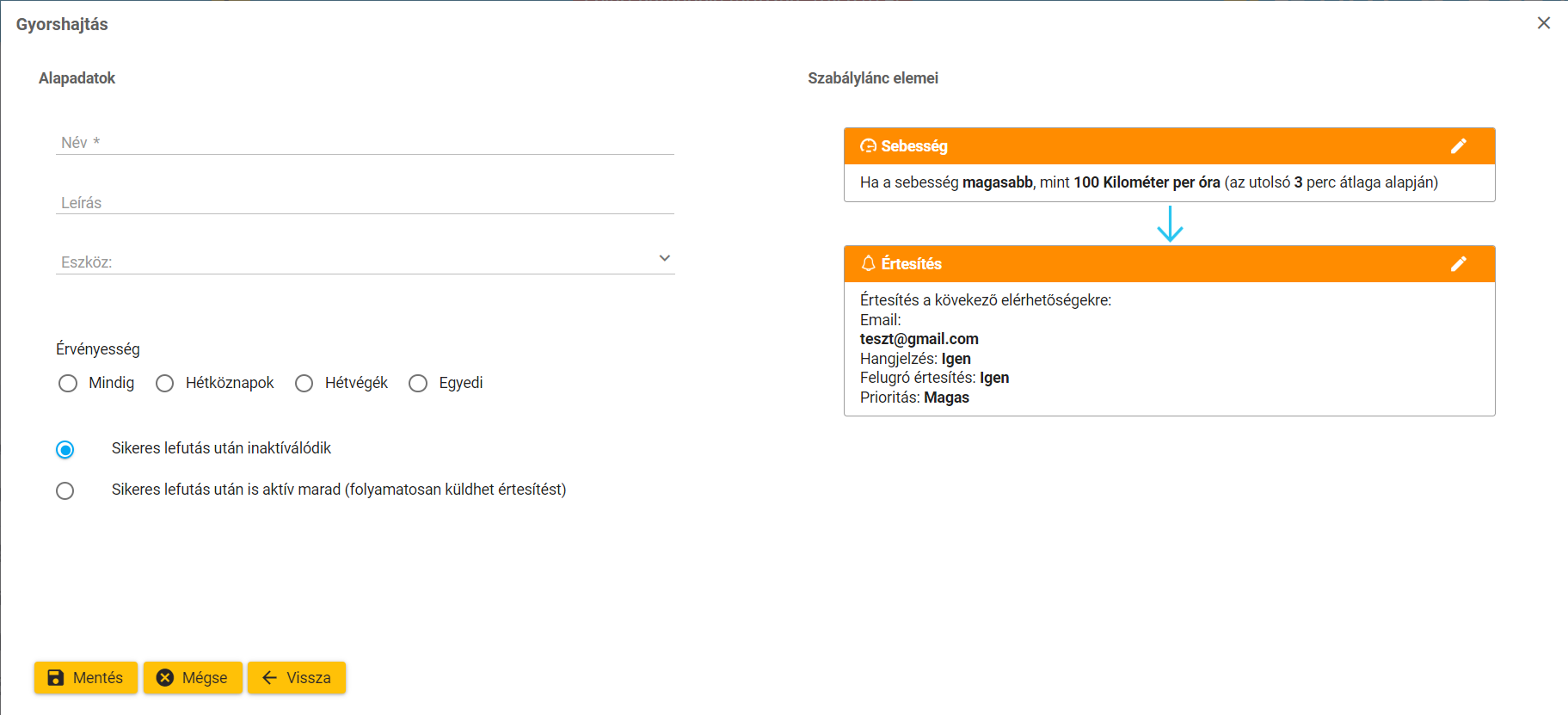Click the floppy disk icon on Mentés
Screen dimensions: 1568x715
tap(56, 678)
